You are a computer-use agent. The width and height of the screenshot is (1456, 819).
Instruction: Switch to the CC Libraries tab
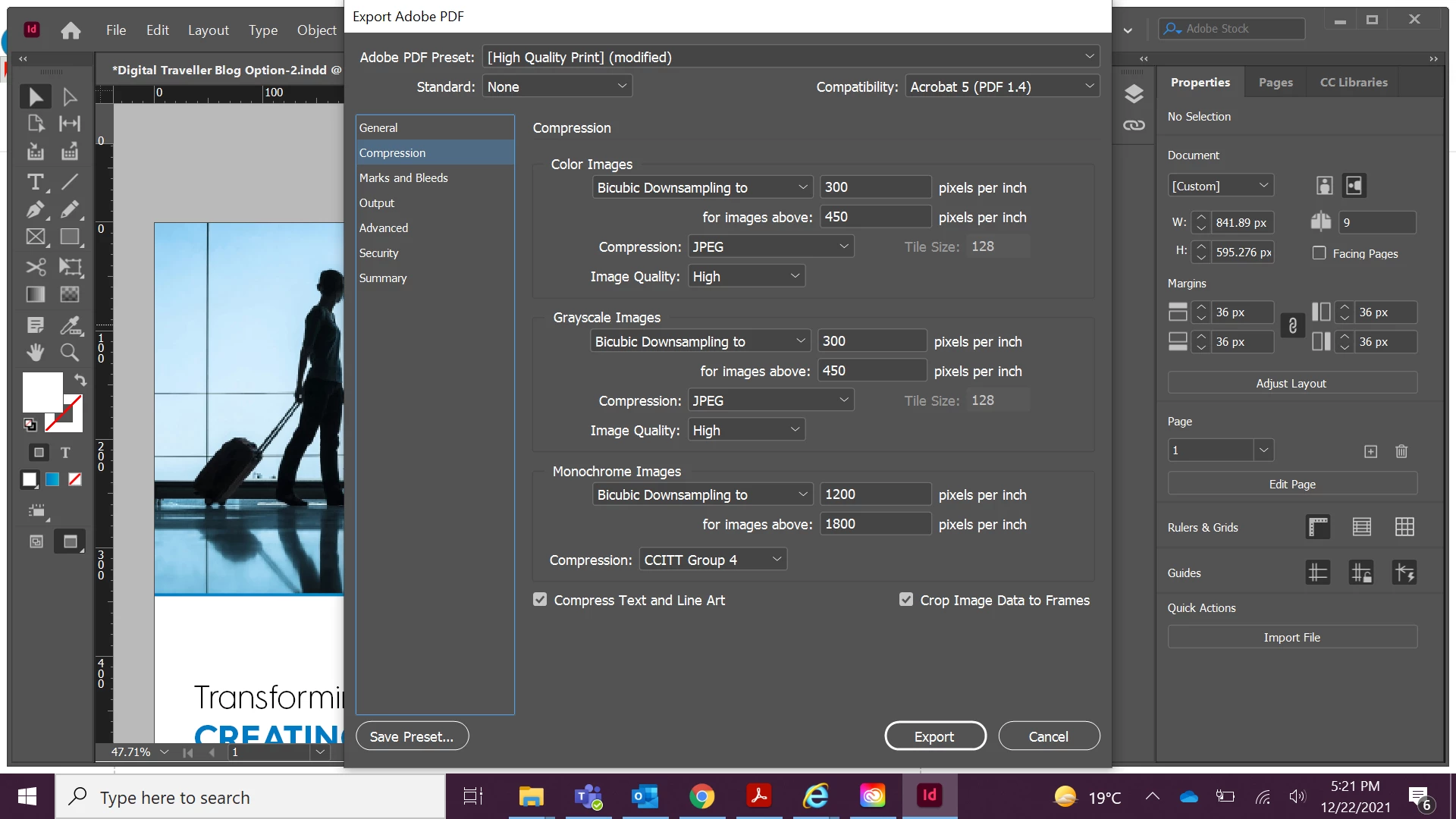[x=1354, y=82]
